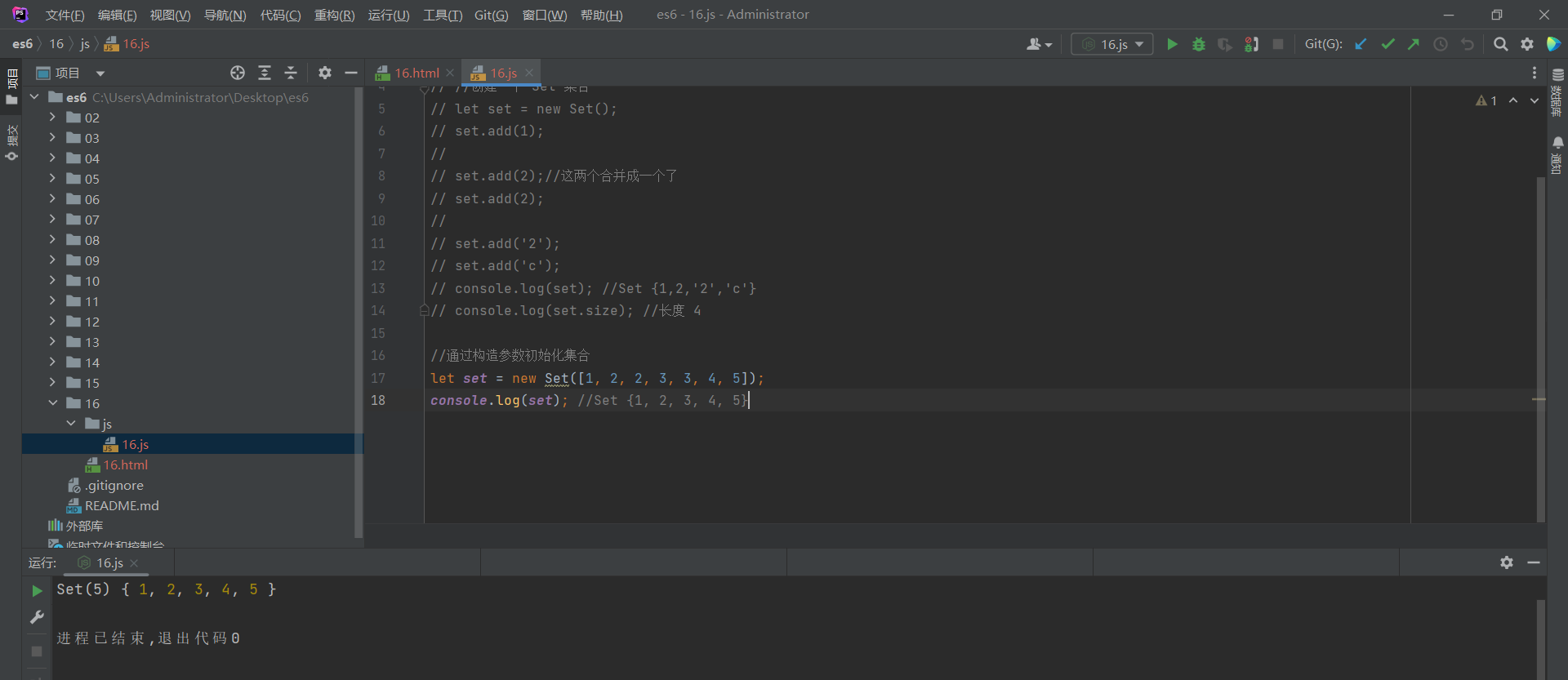Toggle the Project tool window sidebar button
The height and width of the screenshot is (680, 1568).
[x=11, y=87]
